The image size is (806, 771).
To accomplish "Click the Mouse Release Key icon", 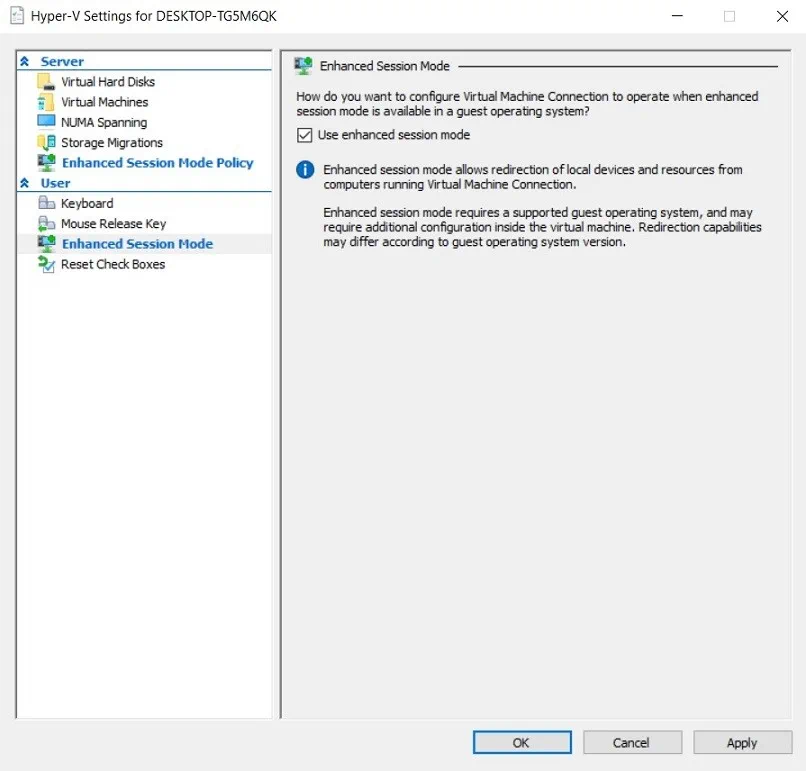I will [x=46, y=224].
